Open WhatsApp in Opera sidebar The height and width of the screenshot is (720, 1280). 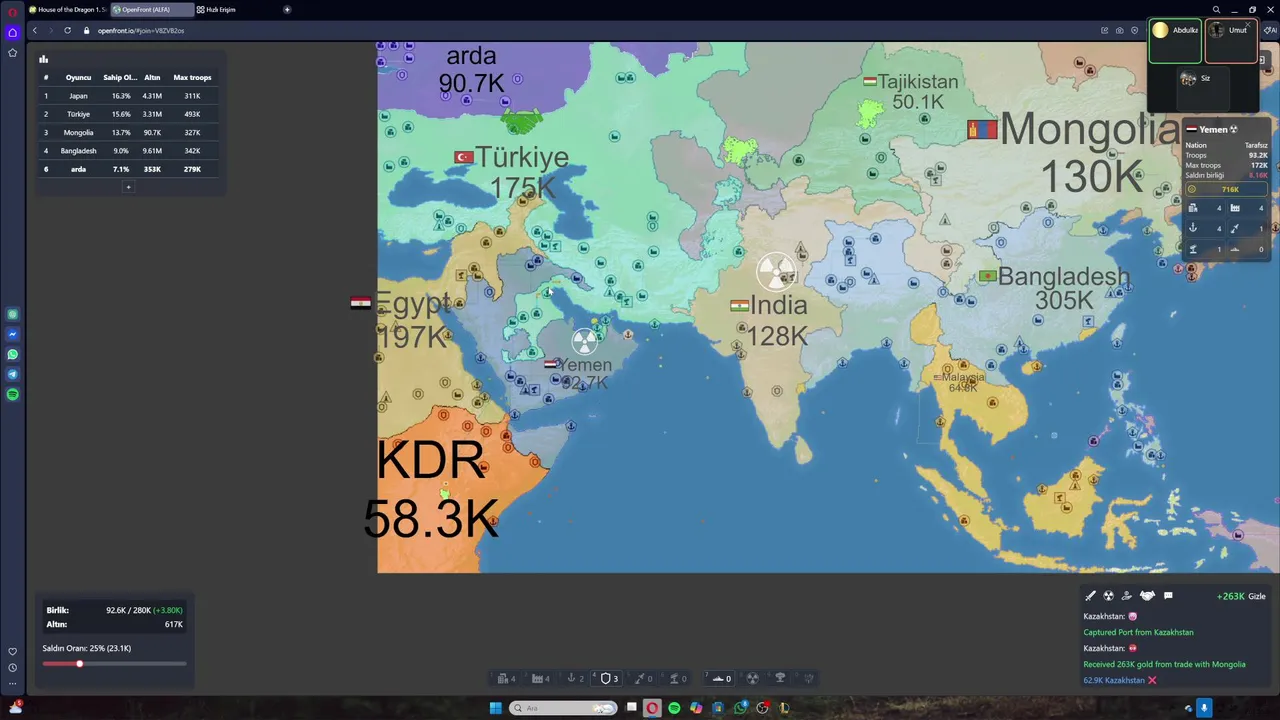12,354
